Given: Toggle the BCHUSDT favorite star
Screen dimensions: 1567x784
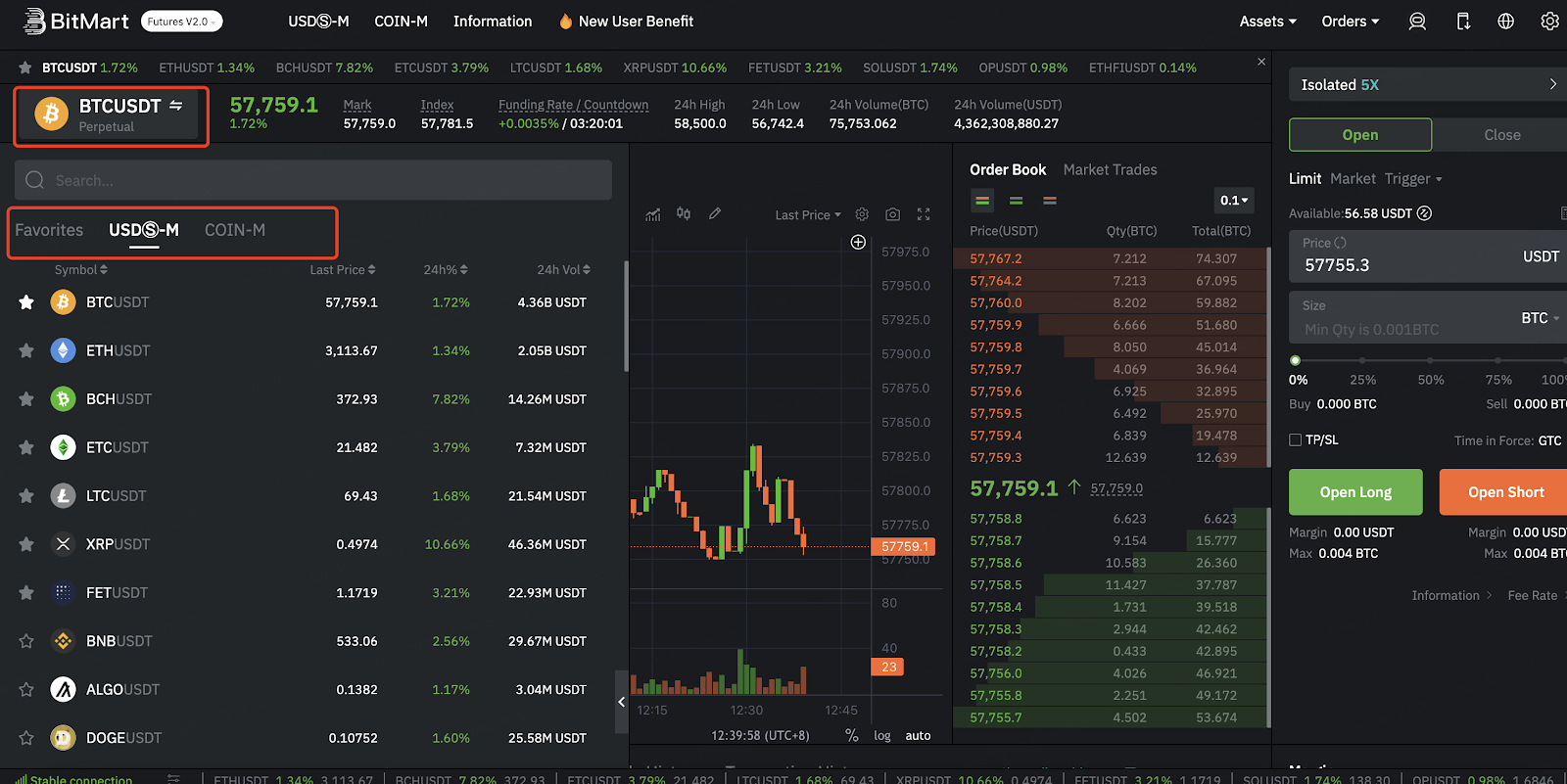Looking at the screenshot, I should (26, 399).
